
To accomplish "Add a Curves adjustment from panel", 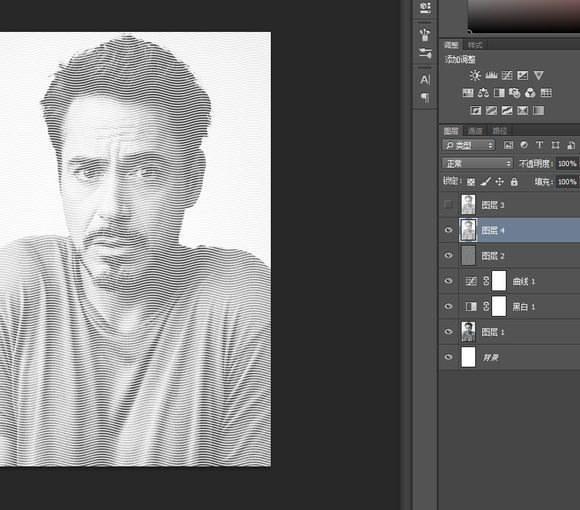I will click(x=507, y=75).
